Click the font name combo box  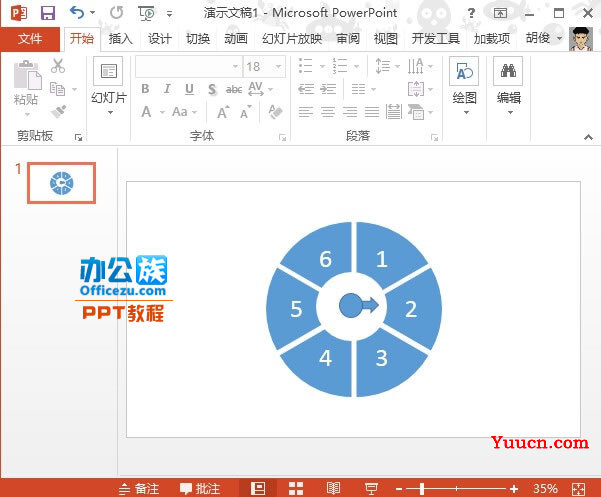click(x=189, y=67)
